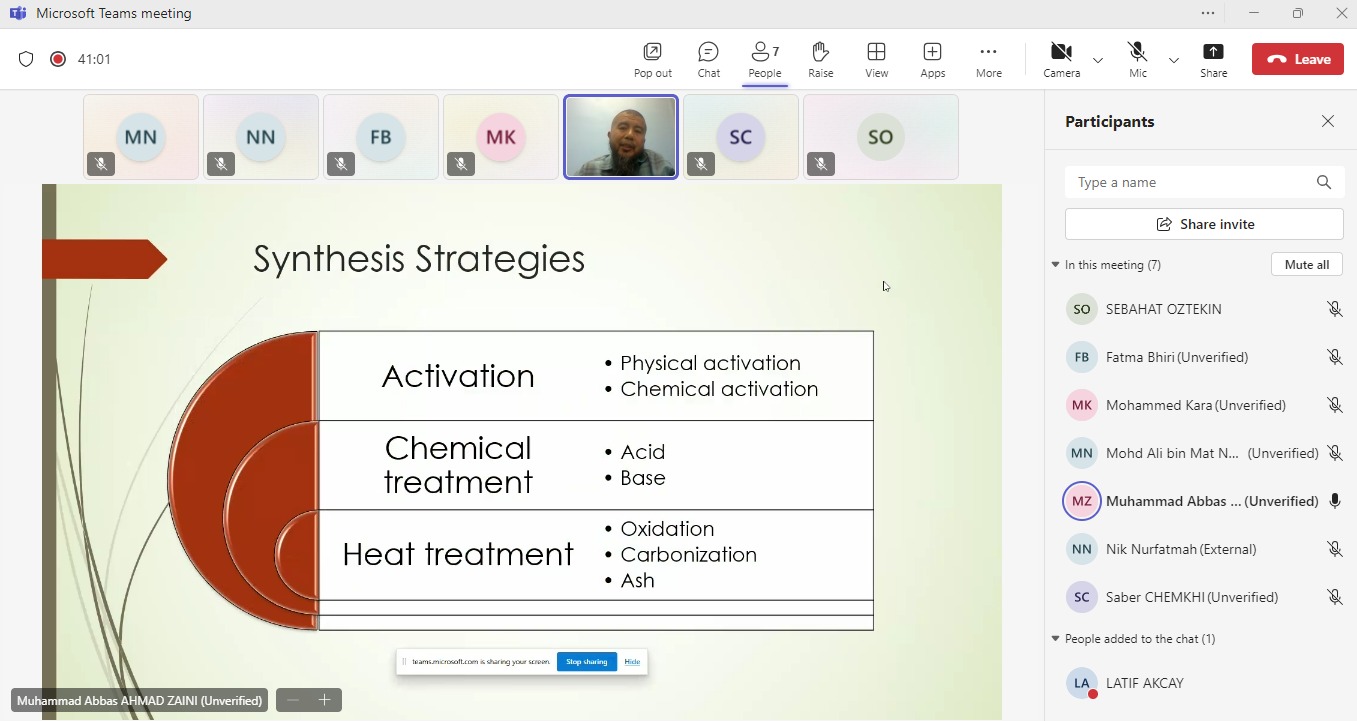
Task: Open the Chat panel
Action: click(708, 59)
